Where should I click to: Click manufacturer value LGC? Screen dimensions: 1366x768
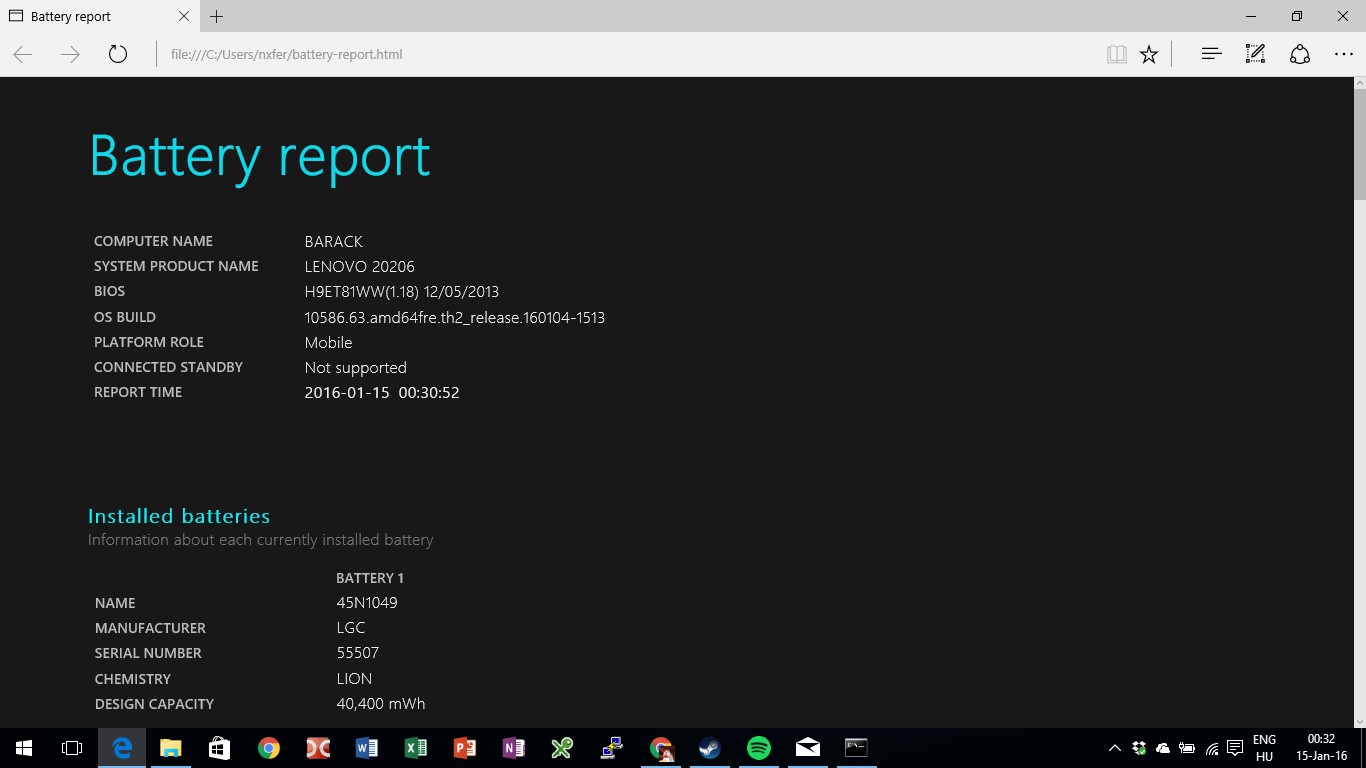pyautogui.click(x=351, y=628)
